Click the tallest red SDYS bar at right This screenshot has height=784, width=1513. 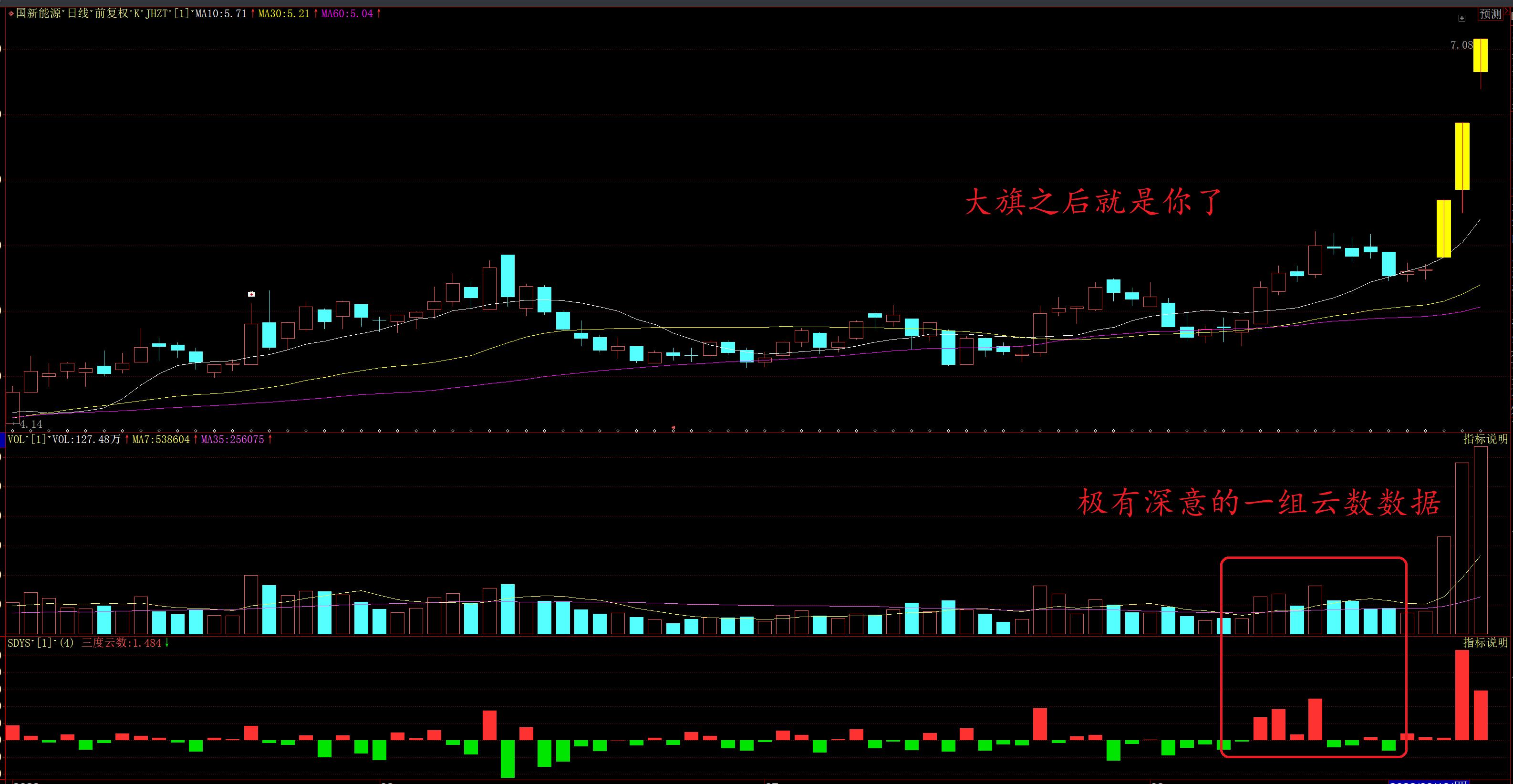[1462, 695]
